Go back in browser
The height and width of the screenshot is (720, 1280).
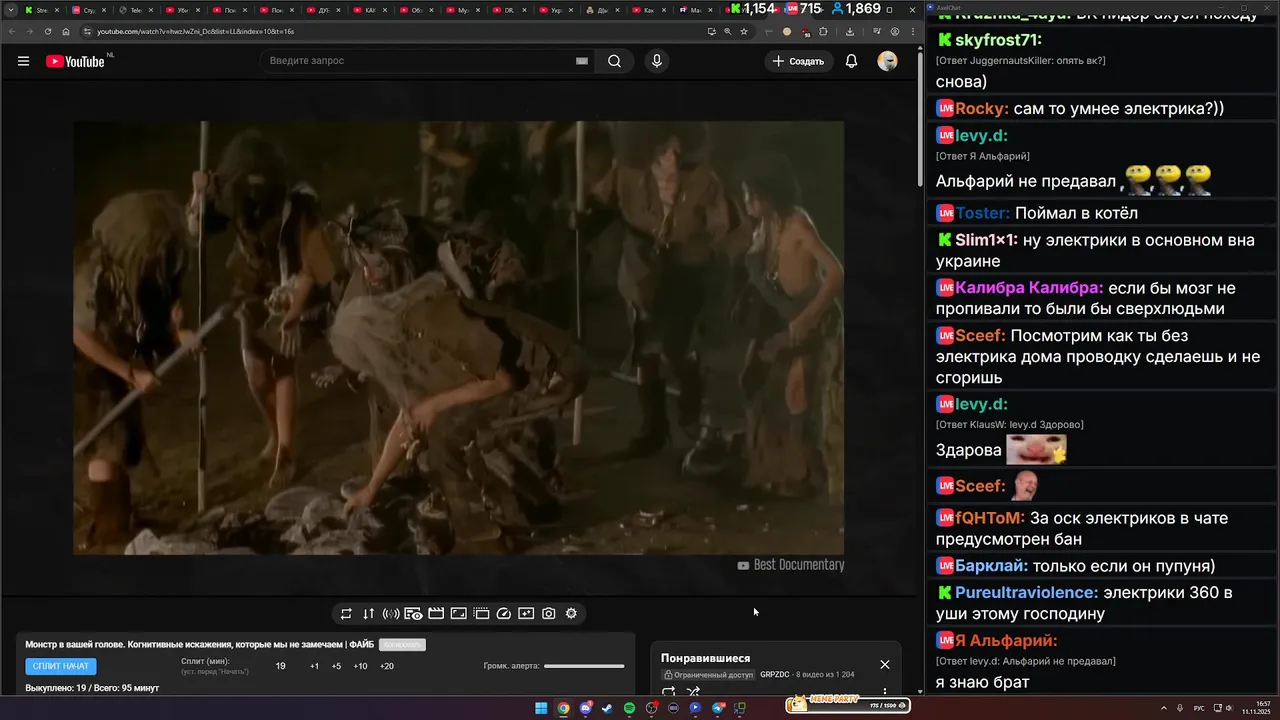[x=12, y=31]
